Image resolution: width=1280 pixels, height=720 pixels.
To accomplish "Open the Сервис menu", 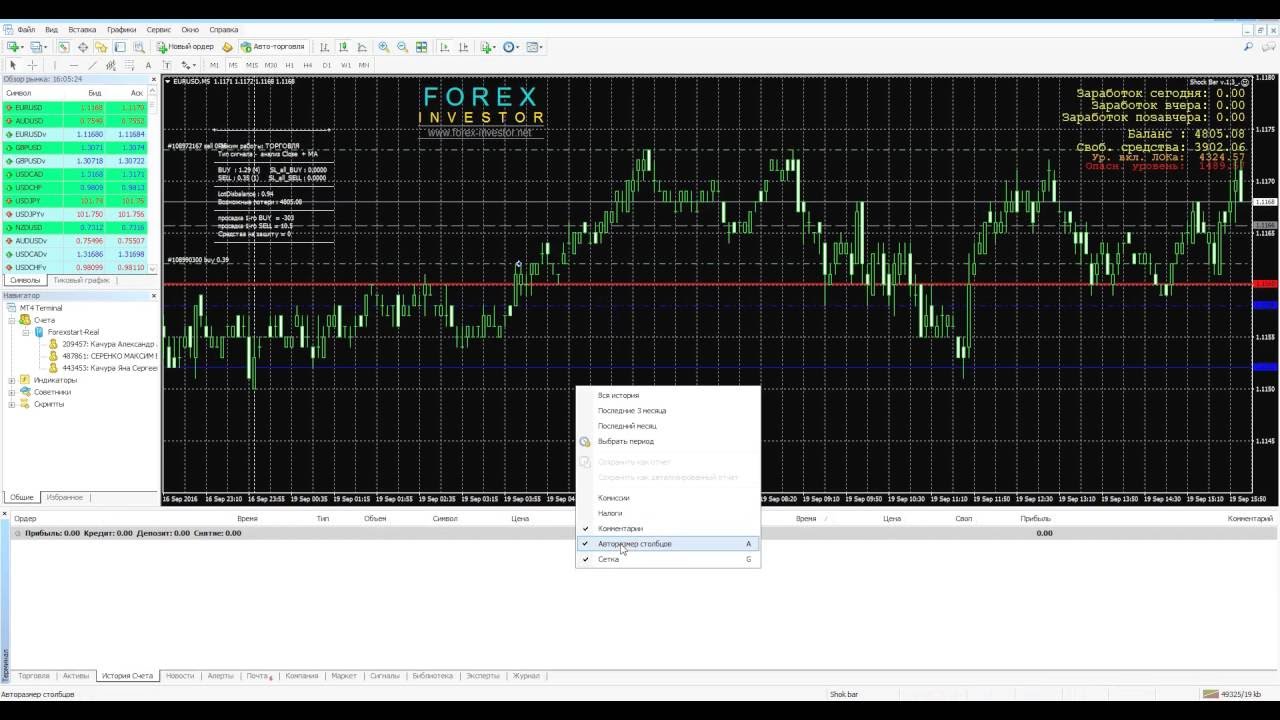I will point(158,30).
